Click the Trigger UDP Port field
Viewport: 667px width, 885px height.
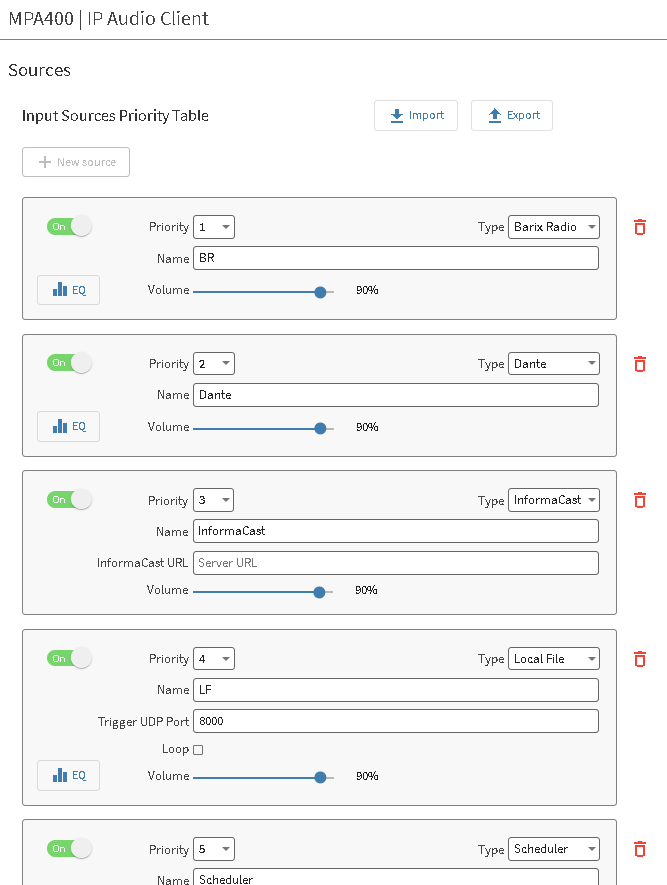[396, 721]
